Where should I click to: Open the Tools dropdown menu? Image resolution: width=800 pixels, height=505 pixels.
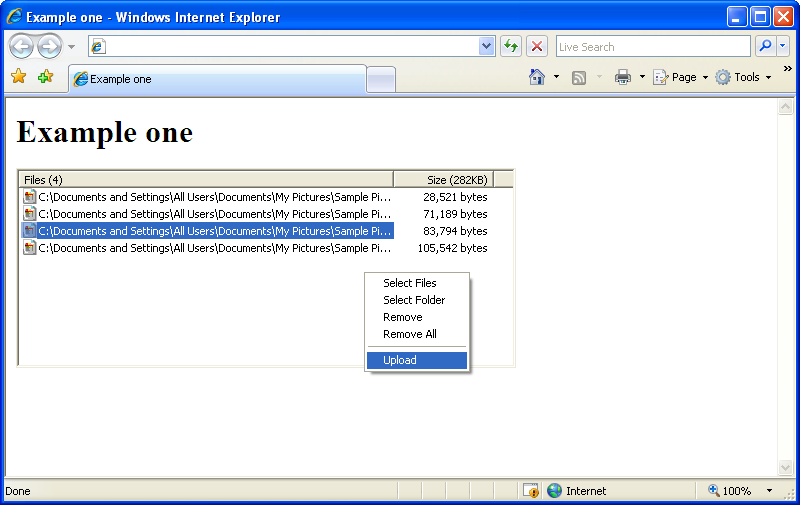pos(743,77)
